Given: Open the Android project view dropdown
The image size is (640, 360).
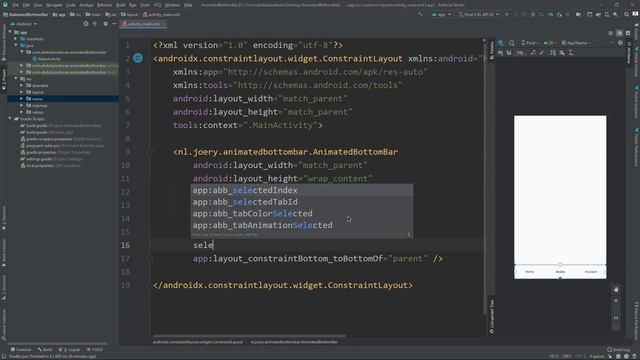Looking at the screenshot, I should 24,24.
